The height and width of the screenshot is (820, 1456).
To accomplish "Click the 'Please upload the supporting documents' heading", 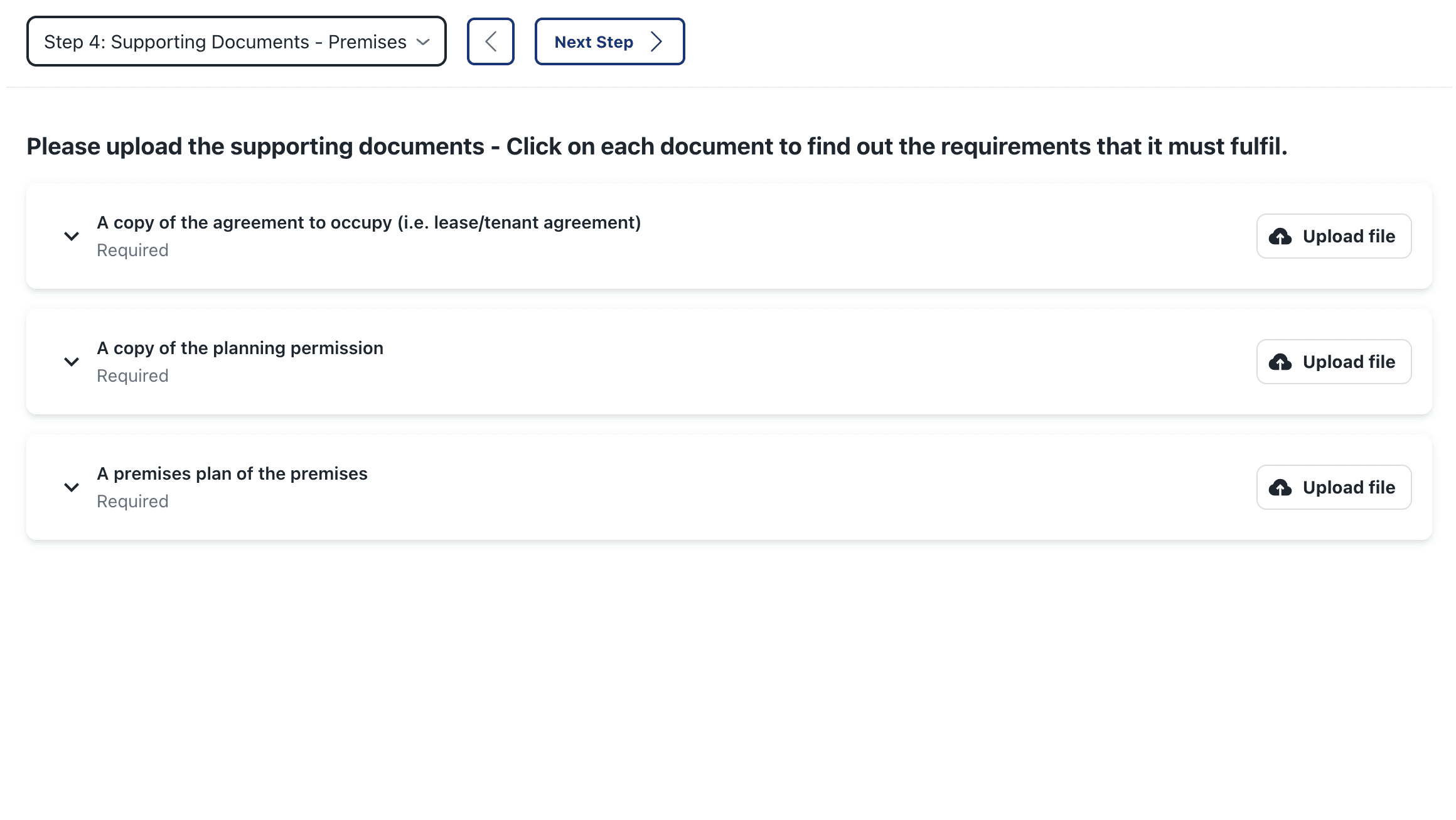I will pyautogui.click(x=656, y=146).
